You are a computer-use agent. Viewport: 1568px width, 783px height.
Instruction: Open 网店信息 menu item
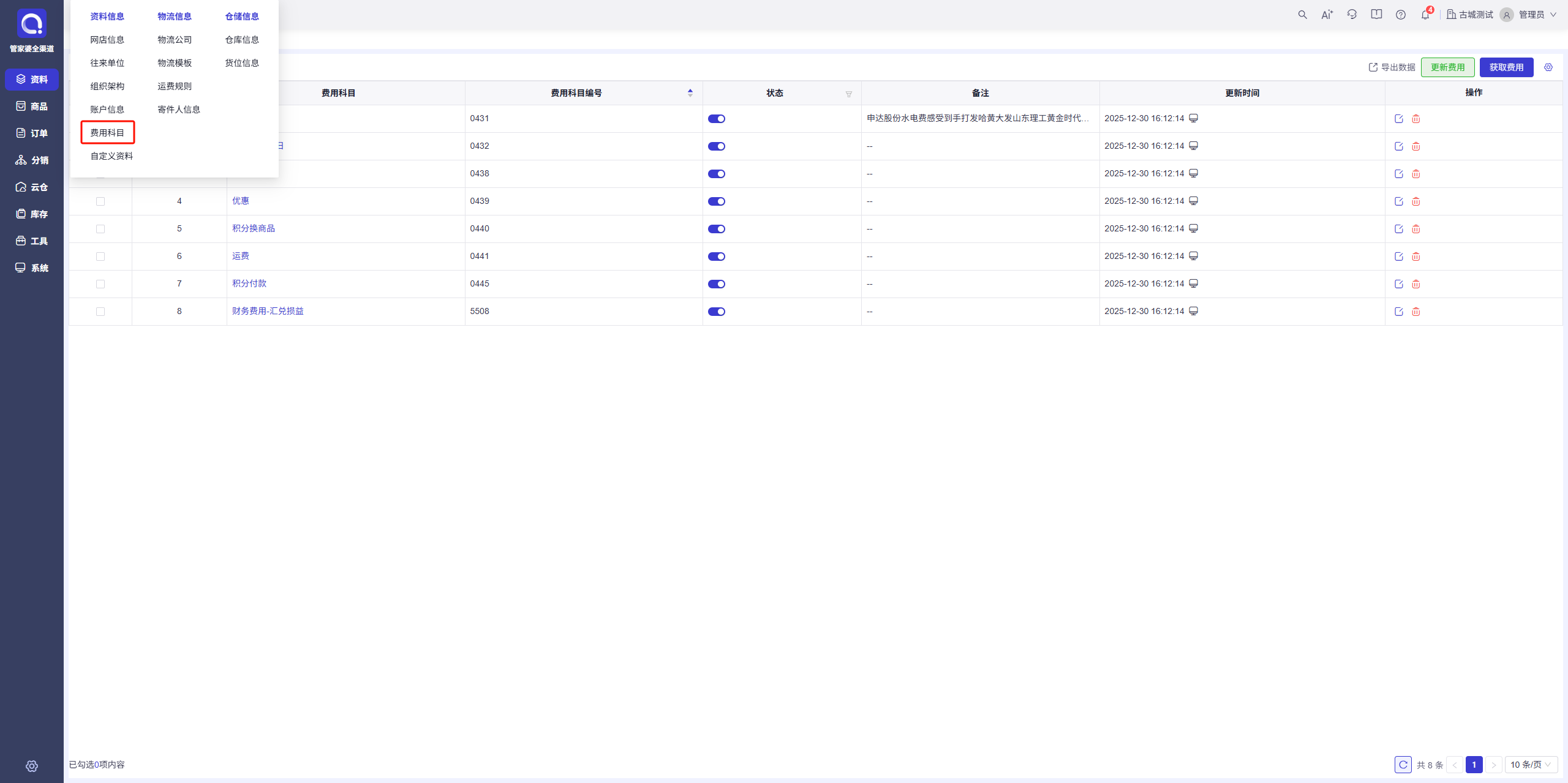click(107, 40)
